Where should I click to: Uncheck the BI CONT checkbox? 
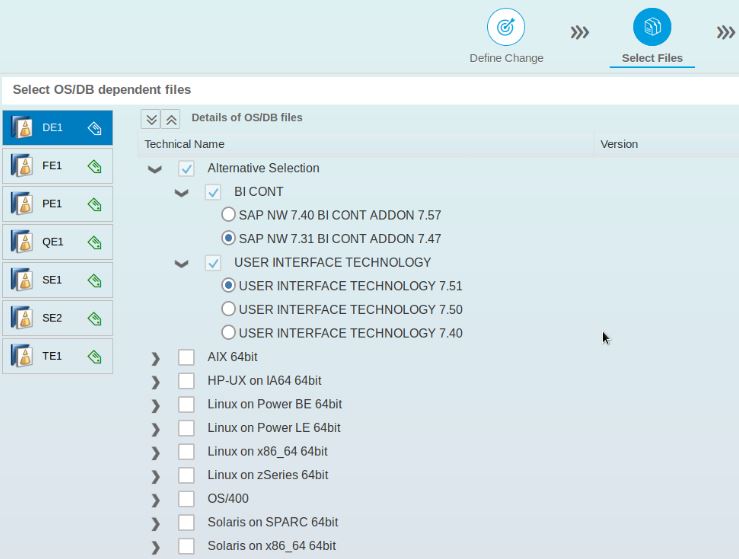[213, 192]
